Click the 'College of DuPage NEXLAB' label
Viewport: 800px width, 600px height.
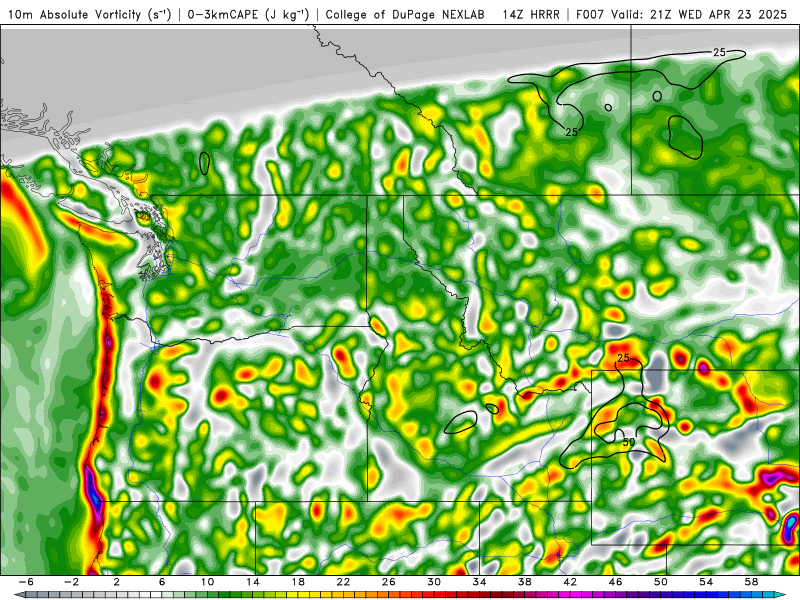tap(405, 15)
